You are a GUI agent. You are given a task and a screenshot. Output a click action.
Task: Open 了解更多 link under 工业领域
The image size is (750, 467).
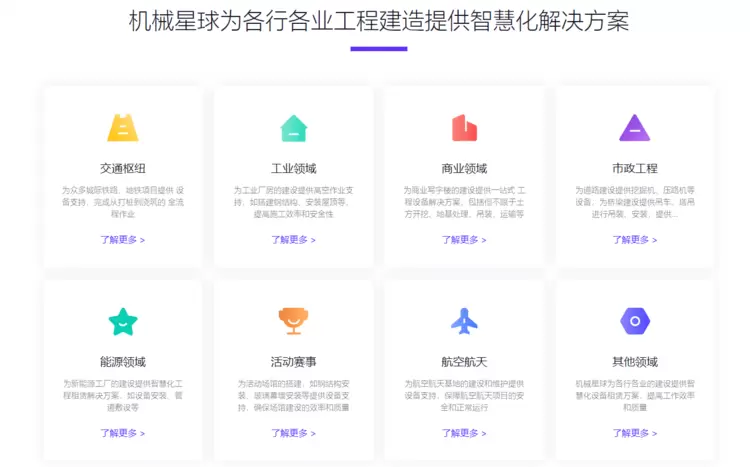[x=294, y=240]
